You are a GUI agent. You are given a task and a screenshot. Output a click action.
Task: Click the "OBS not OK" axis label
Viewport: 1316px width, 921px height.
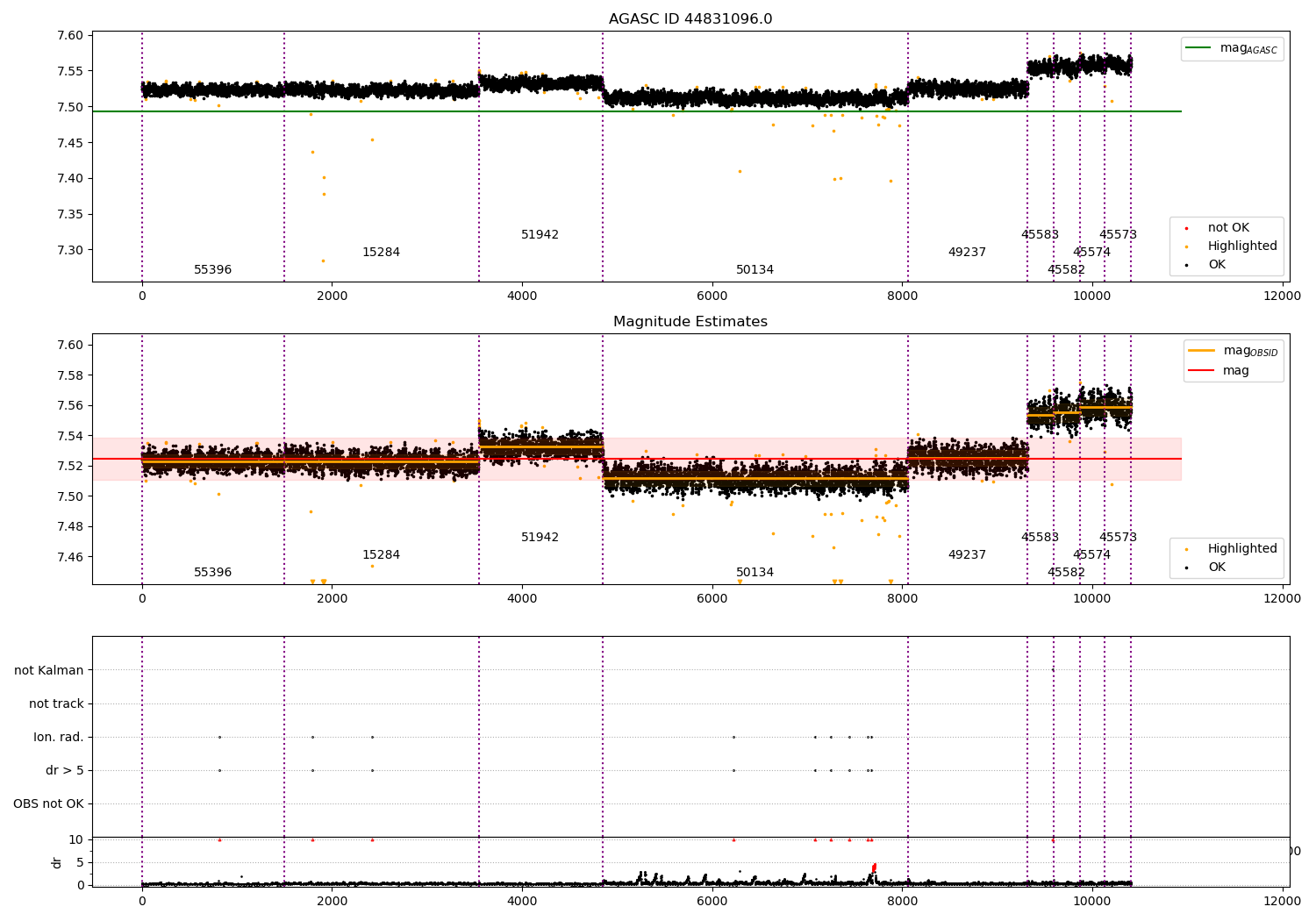(x=49, y=803)
